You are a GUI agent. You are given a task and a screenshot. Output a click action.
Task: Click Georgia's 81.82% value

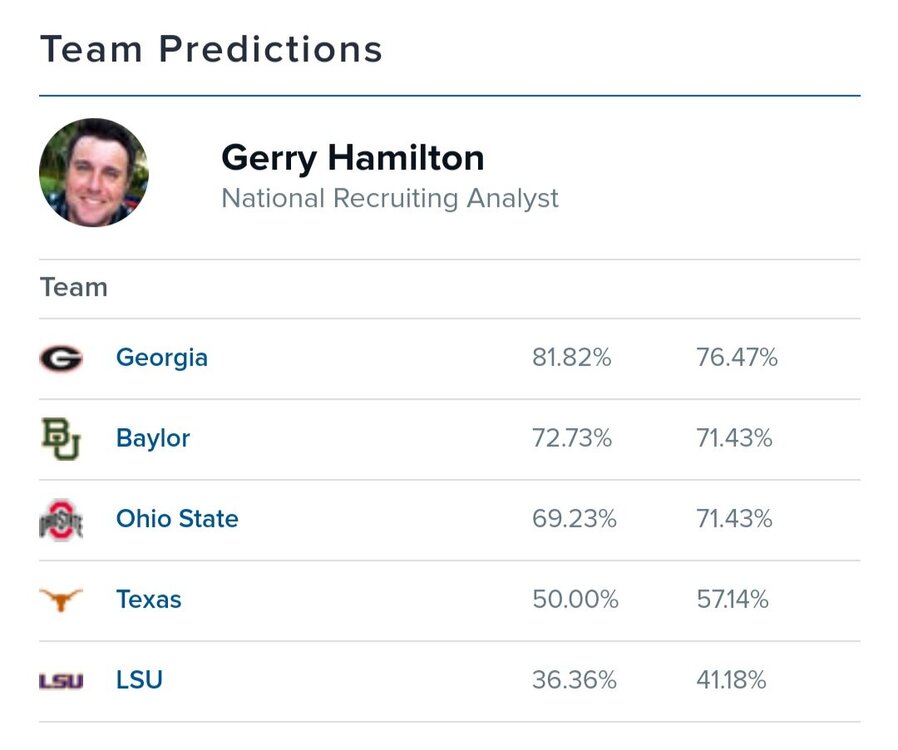571,358
